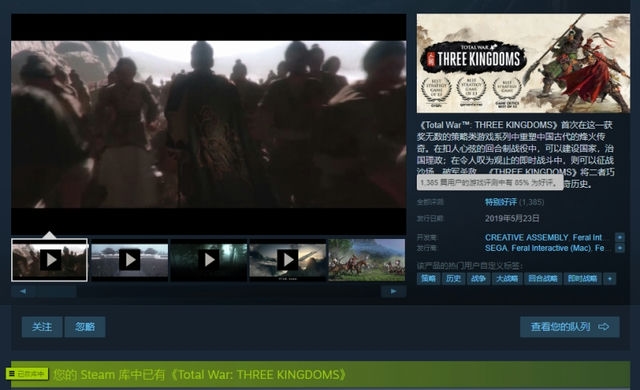
Task: Play the third dark forest video thumbnail
Action: click(x=209, y=260)
